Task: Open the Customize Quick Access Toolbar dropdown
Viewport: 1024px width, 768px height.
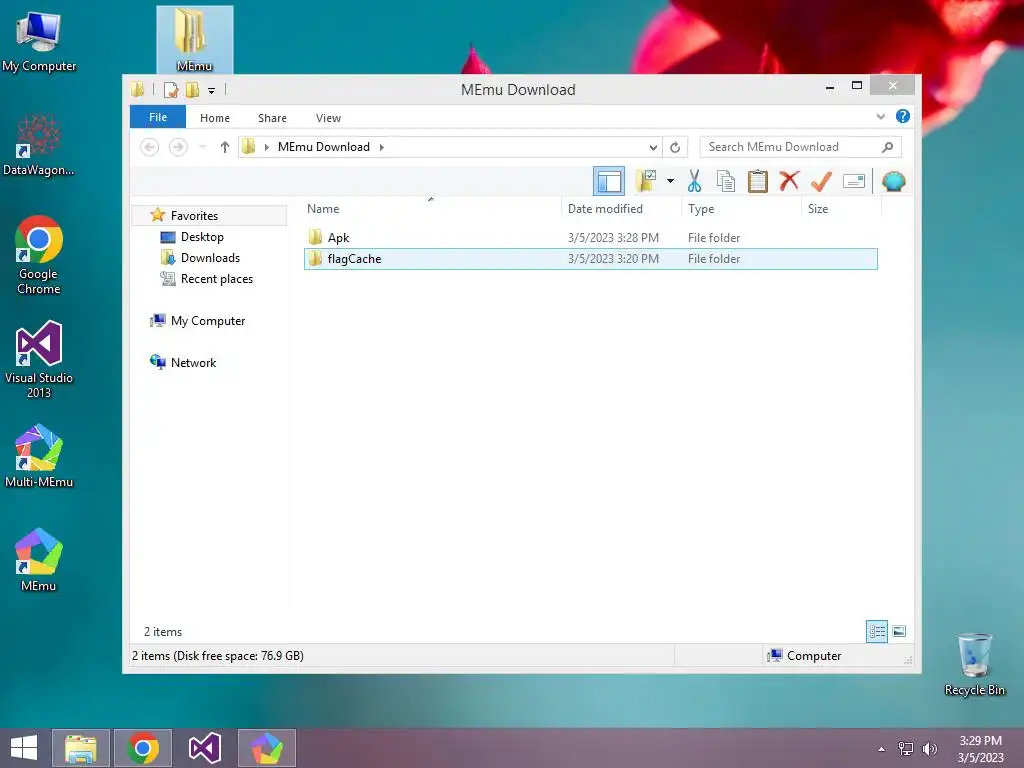Action: [x=212, y=91]
